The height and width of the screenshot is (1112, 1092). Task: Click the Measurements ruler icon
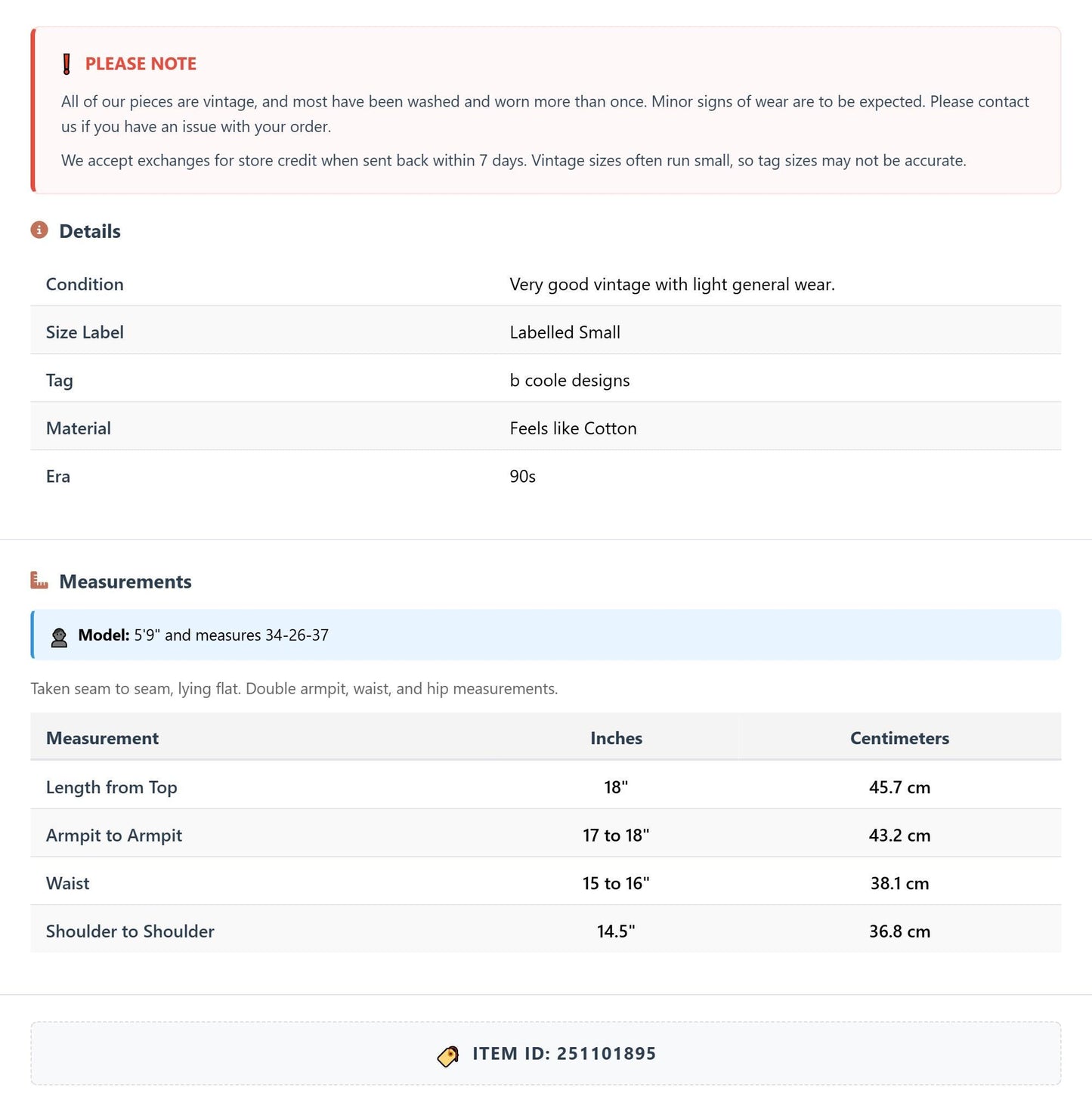pos(39,580)
